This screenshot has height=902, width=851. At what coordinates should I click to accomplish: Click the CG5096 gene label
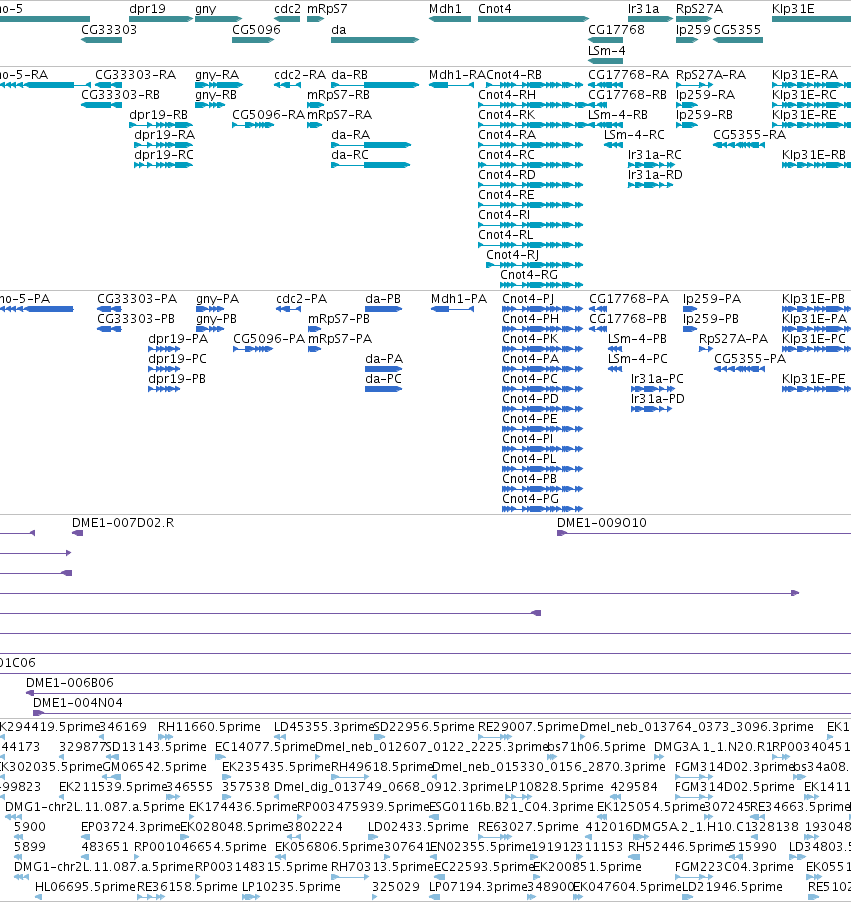[x=256, y=29]
